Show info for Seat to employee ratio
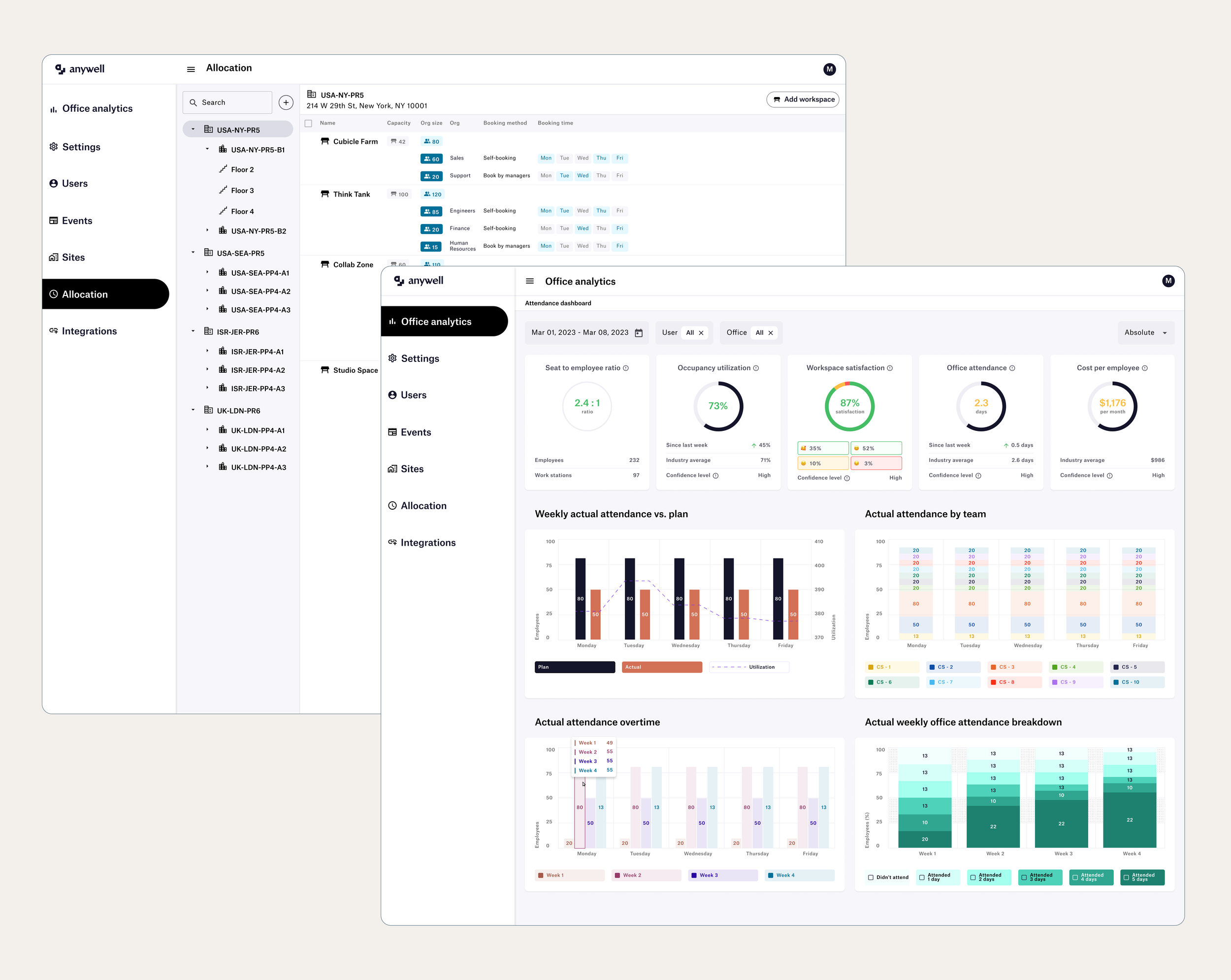The image size is (1231, 980). [626, 368]
